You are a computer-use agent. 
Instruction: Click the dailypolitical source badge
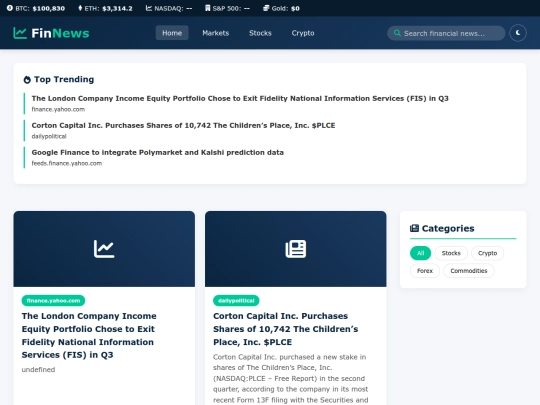tap(236, 300)
